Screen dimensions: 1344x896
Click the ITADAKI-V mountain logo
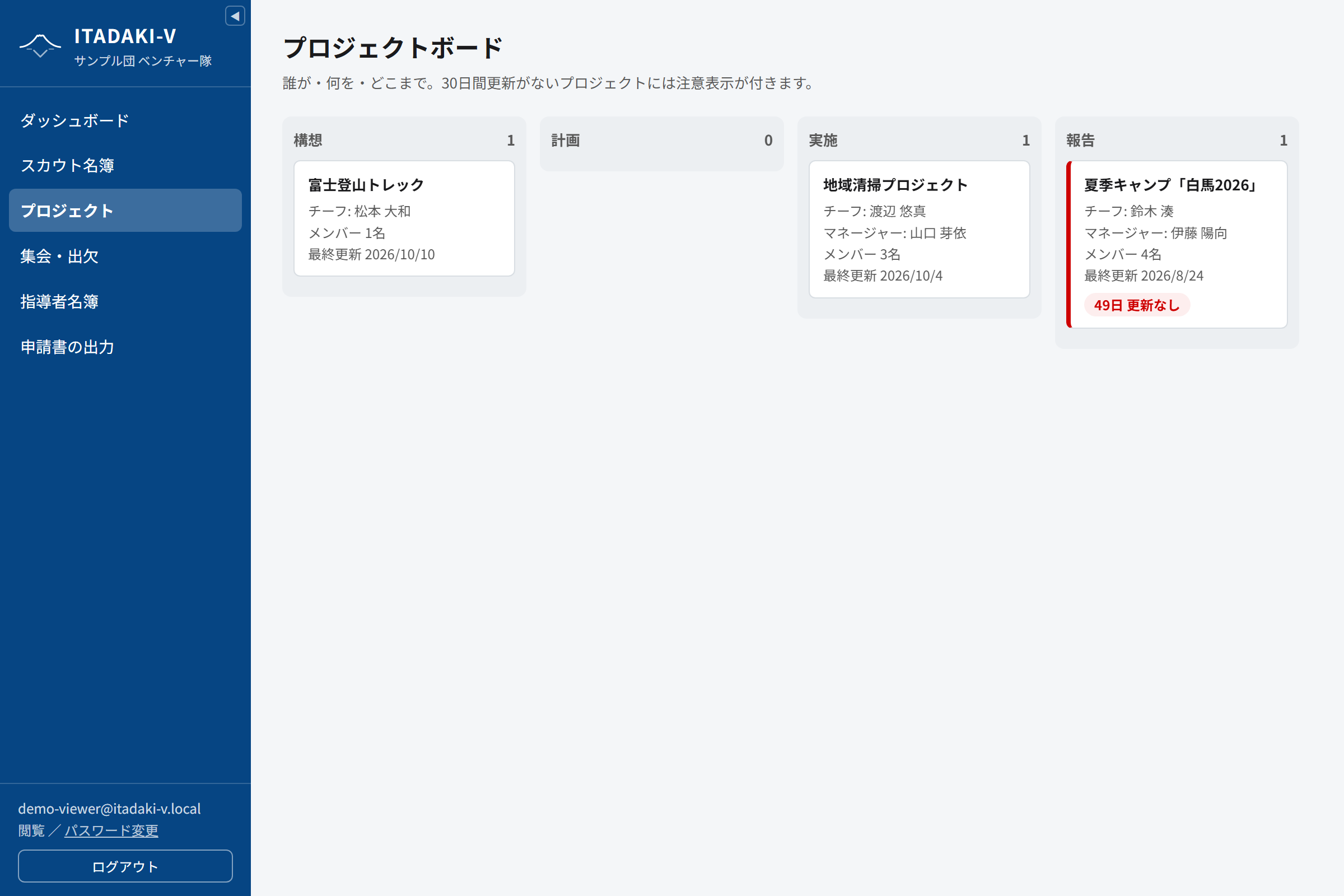click(40, 46)
